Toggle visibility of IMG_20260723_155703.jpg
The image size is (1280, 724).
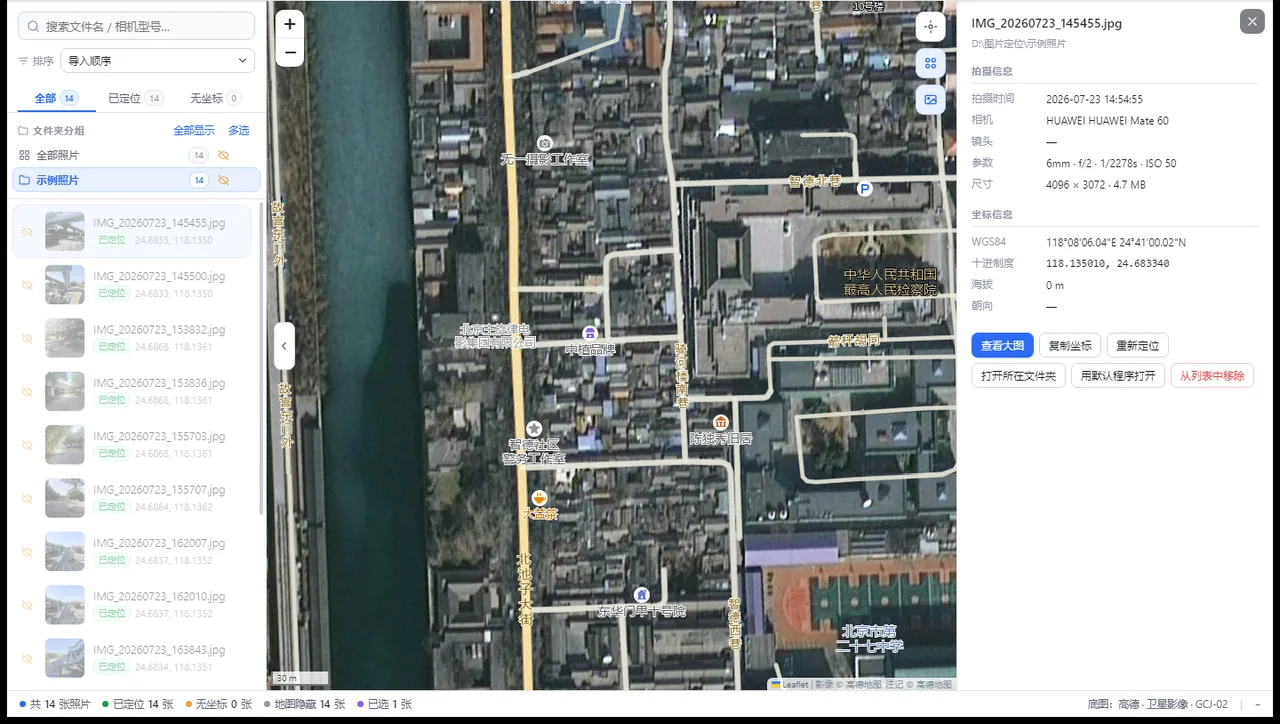tap(27, 445)
